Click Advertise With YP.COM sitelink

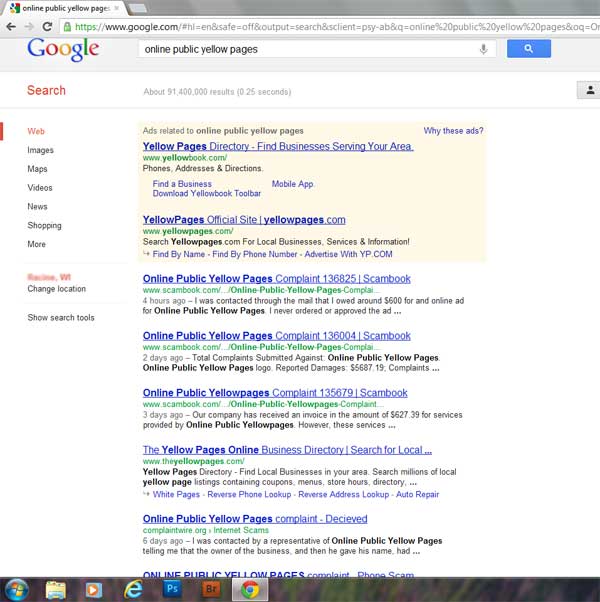(348, 254)
